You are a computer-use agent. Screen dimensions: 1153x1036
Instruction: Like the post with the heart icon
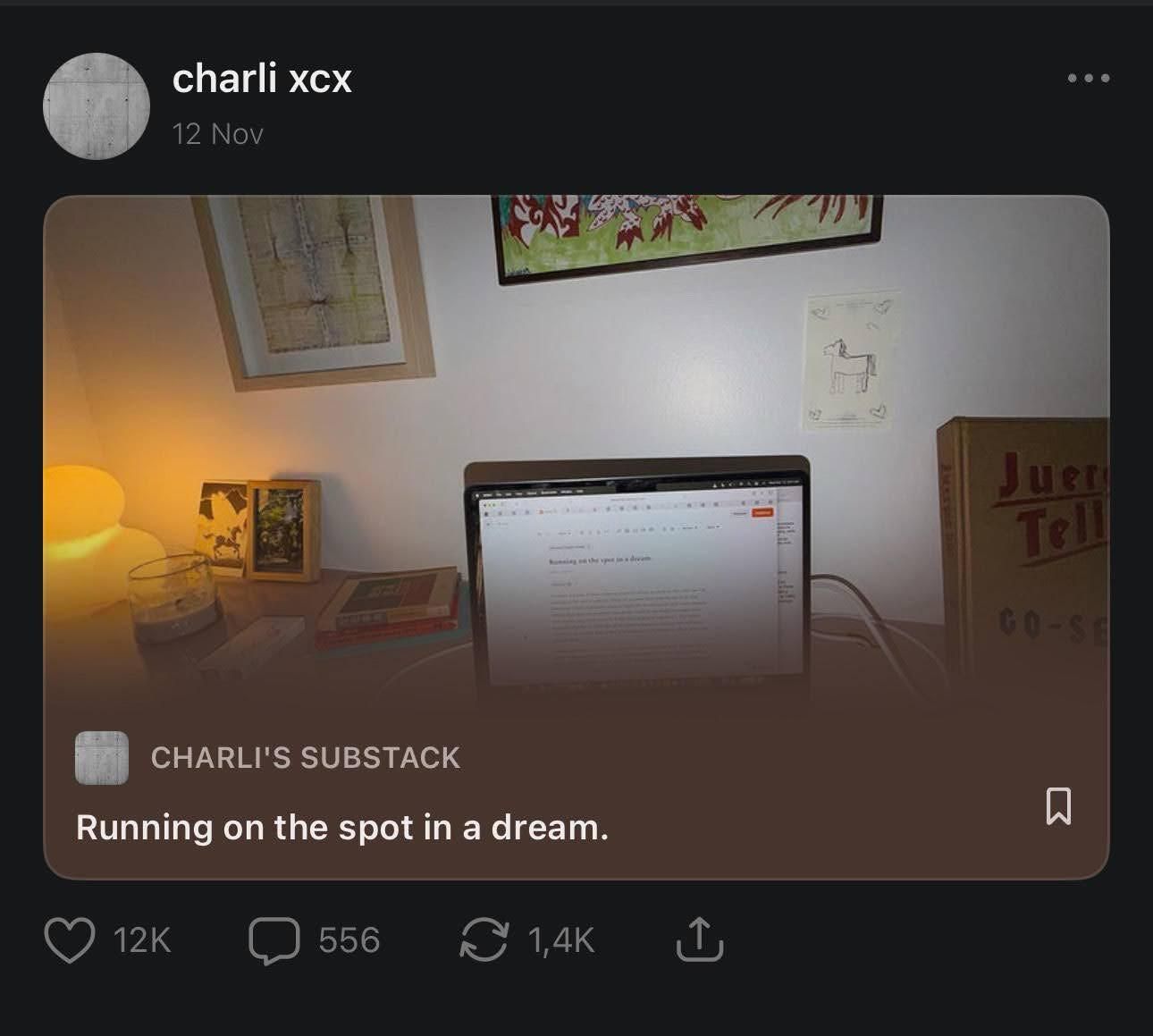pos(70,940)
